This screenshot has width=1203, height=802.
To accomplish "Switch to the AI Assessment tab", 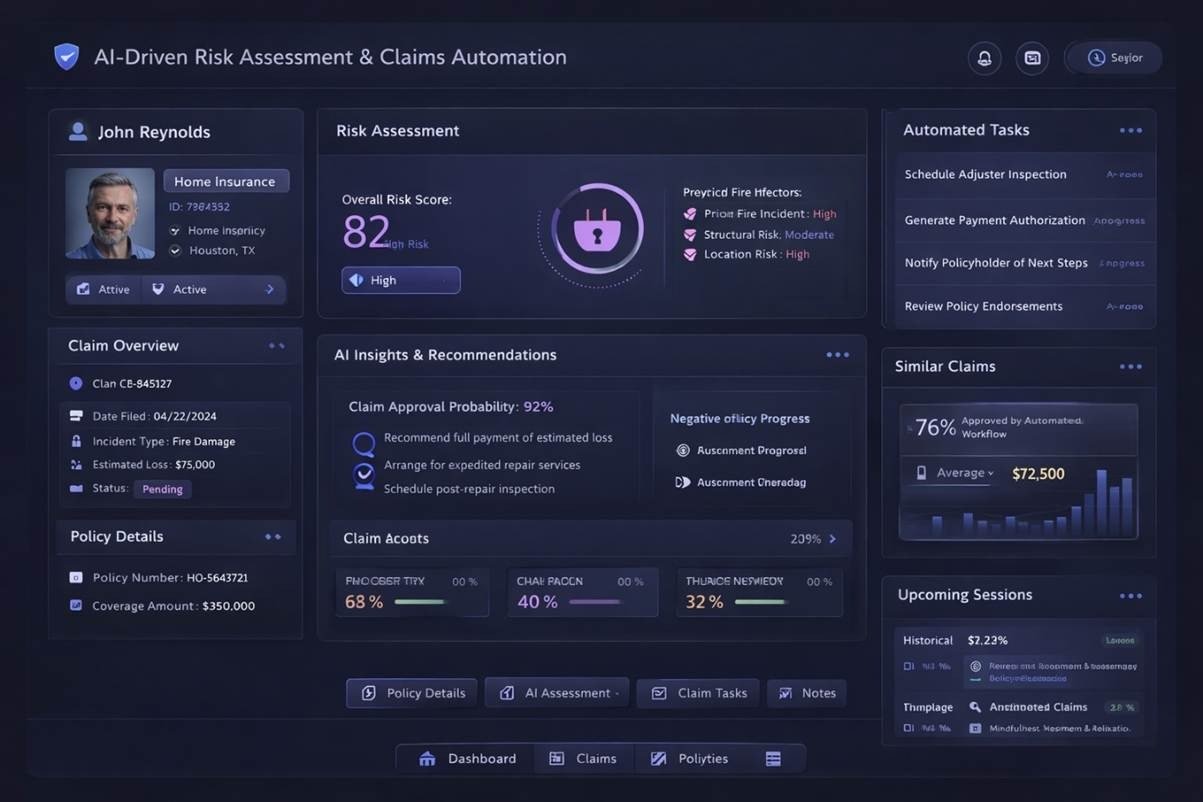I will tap(557, 693).
